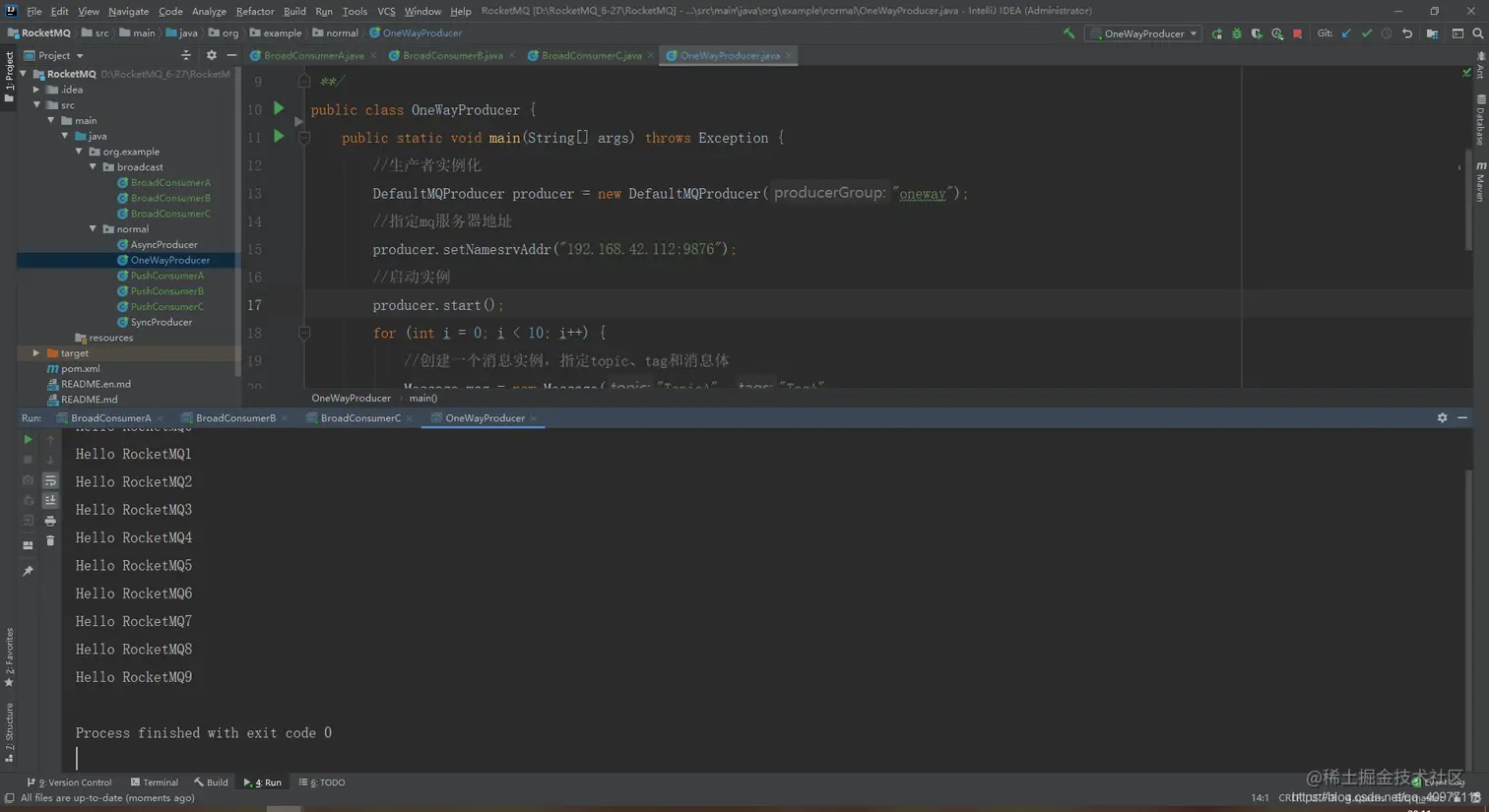The image size is (1489, 812).
Task: Toggle Soft-Wrap in the Run console
Action: (x=50, y=480)
